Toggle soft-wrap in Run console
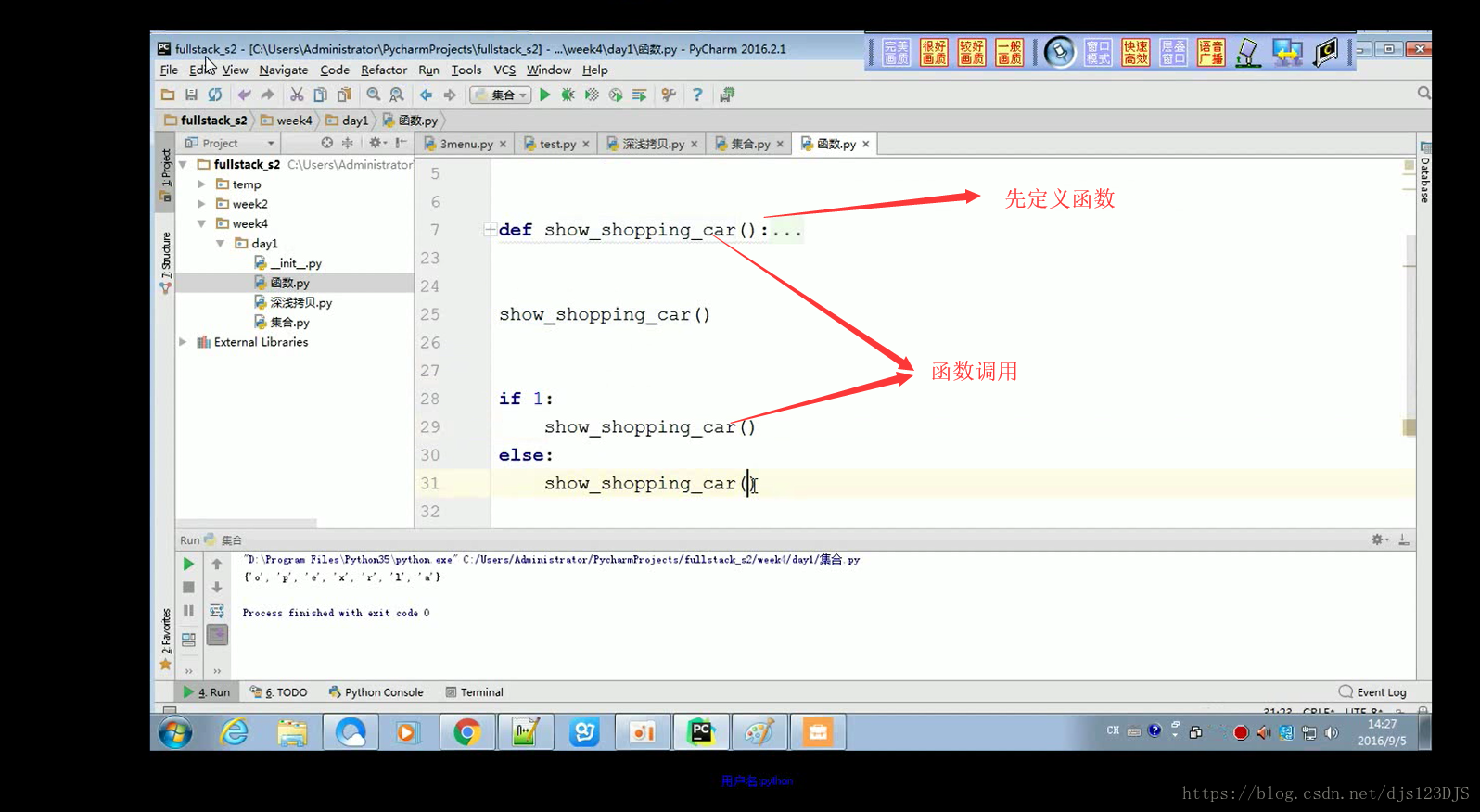This screenshot has height=812, width=1480. click(217, 611)
